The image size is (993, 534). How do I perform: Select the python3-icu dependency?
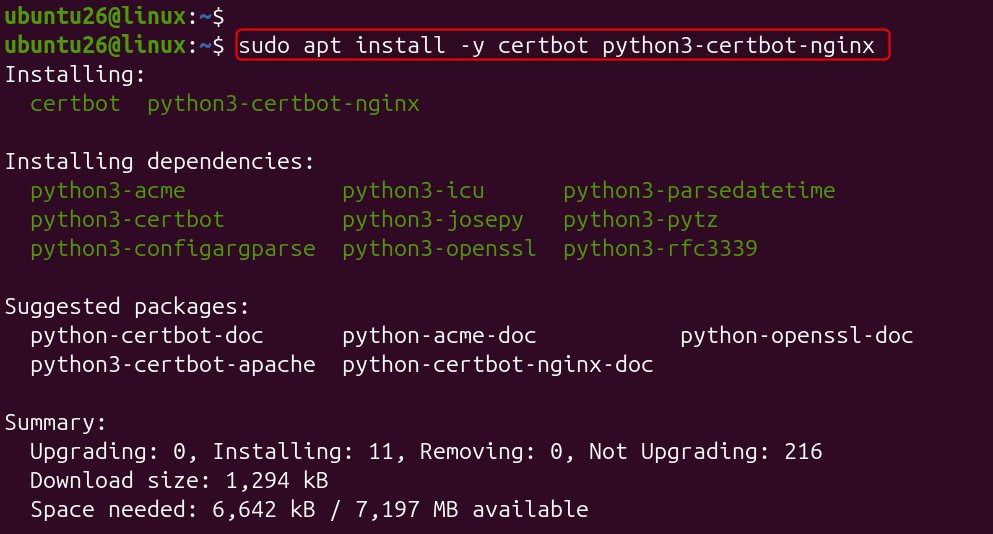(x=414, y=191)
